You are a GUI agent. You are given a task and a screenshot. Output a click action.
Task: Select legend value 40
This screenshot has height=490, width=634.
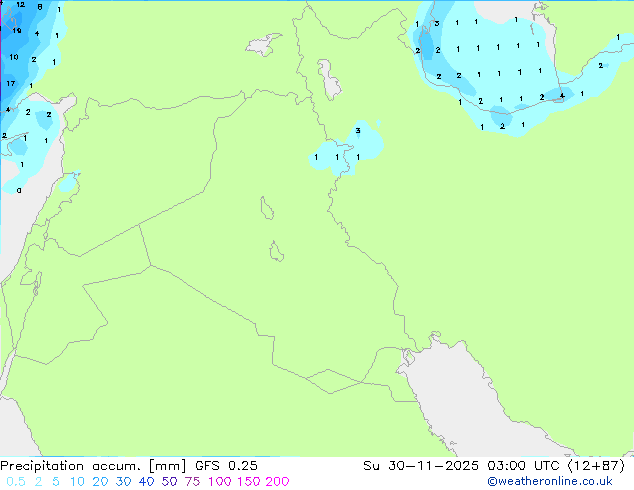point(146,482)
